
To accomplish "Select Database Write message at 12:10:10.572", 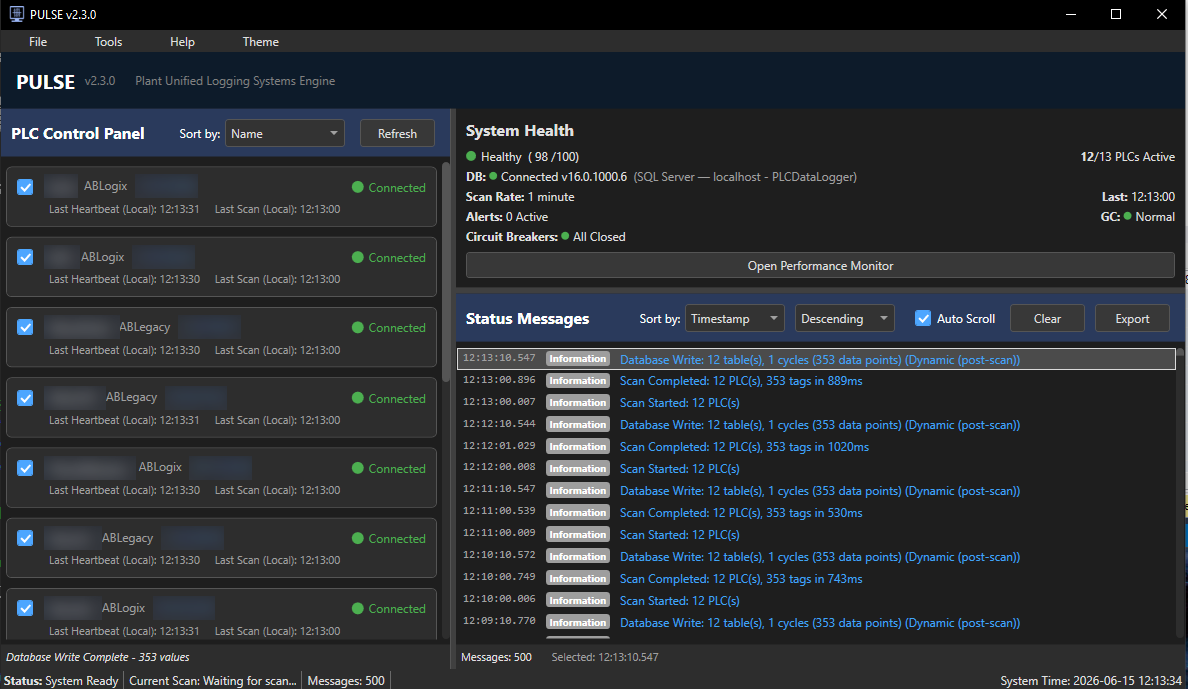I will pyautogui.click(x=816, y=556).
